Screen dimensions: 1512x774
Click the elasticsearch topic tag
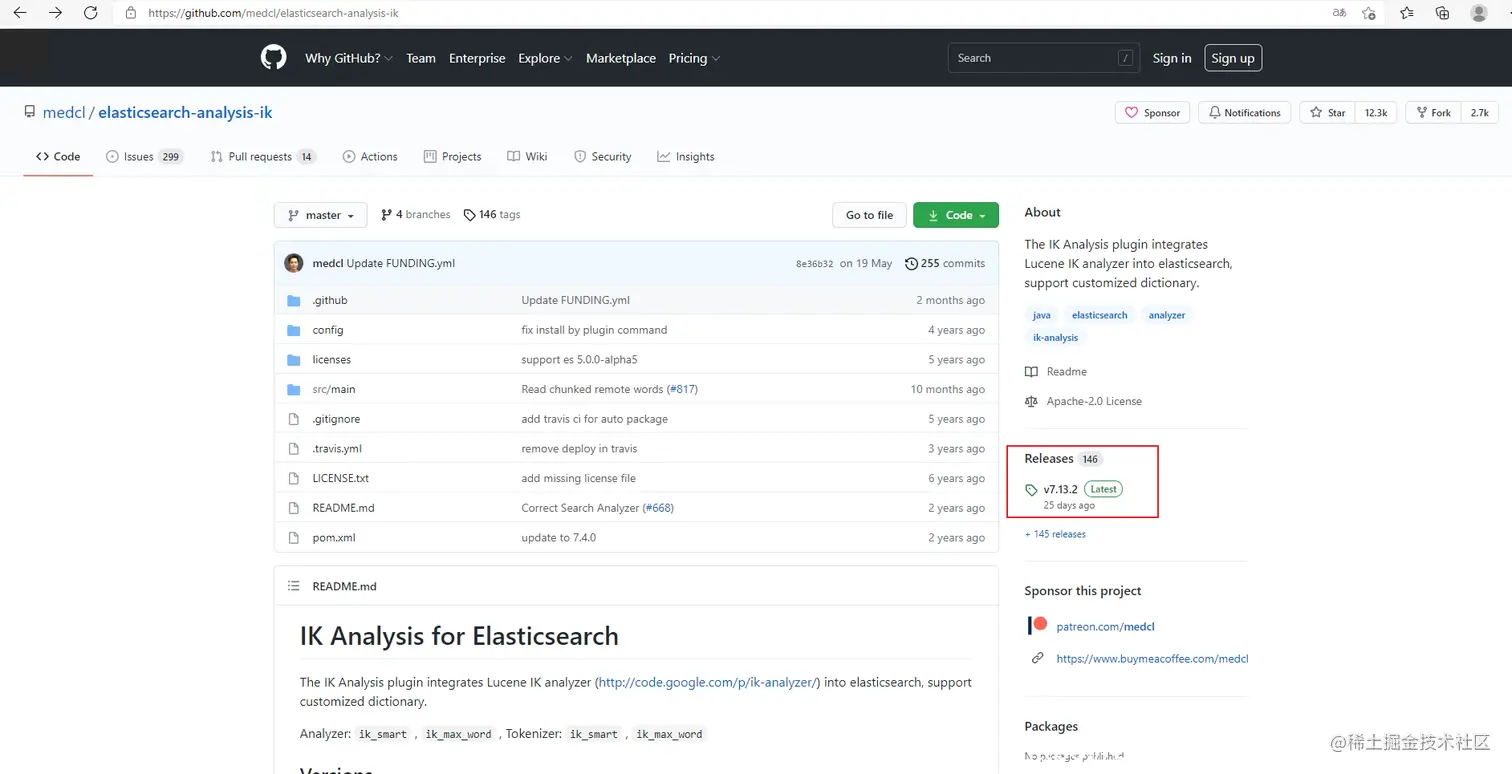tap(1100, 315)
